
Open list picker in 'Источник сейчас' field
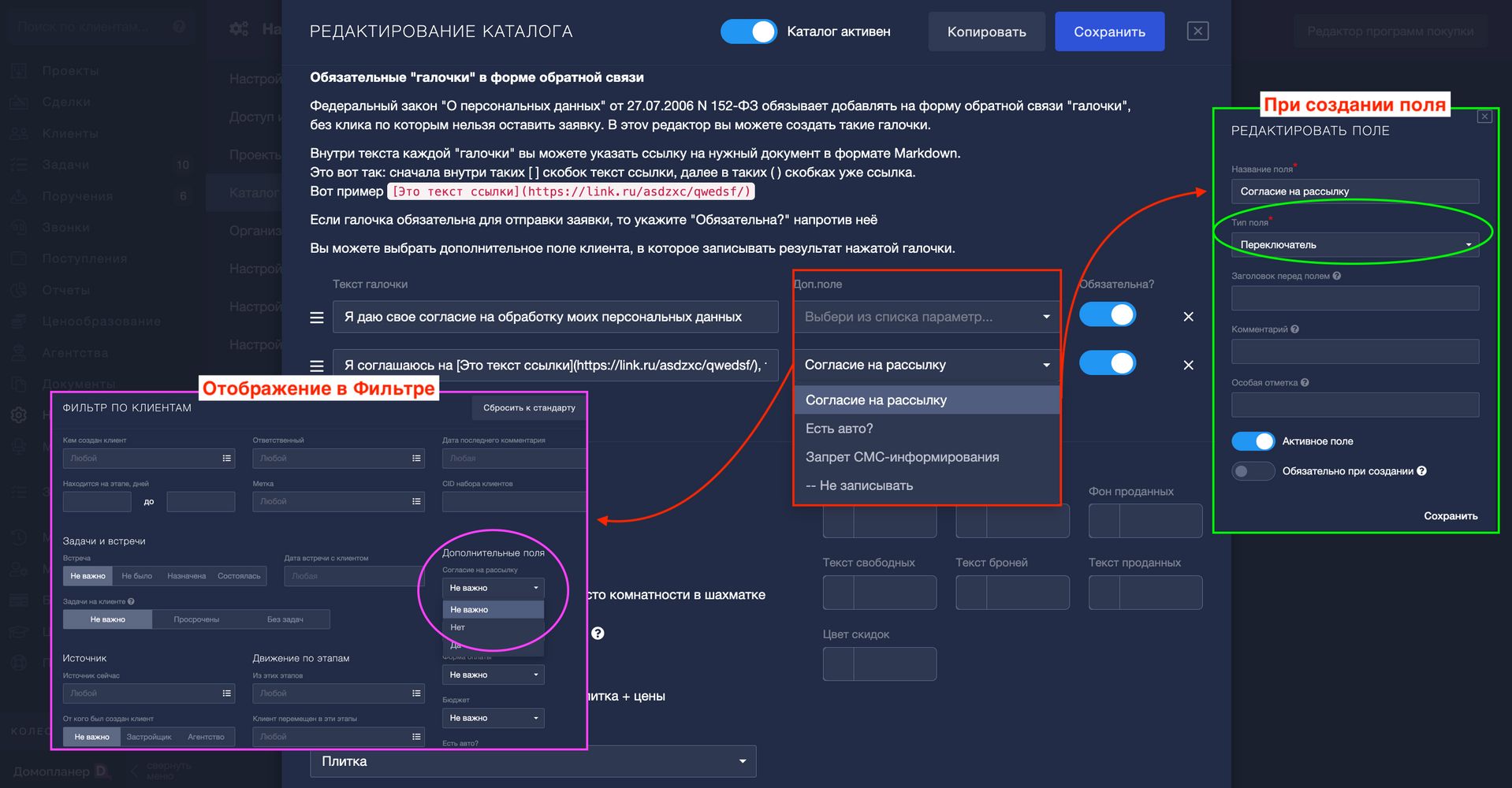[227, 693]
